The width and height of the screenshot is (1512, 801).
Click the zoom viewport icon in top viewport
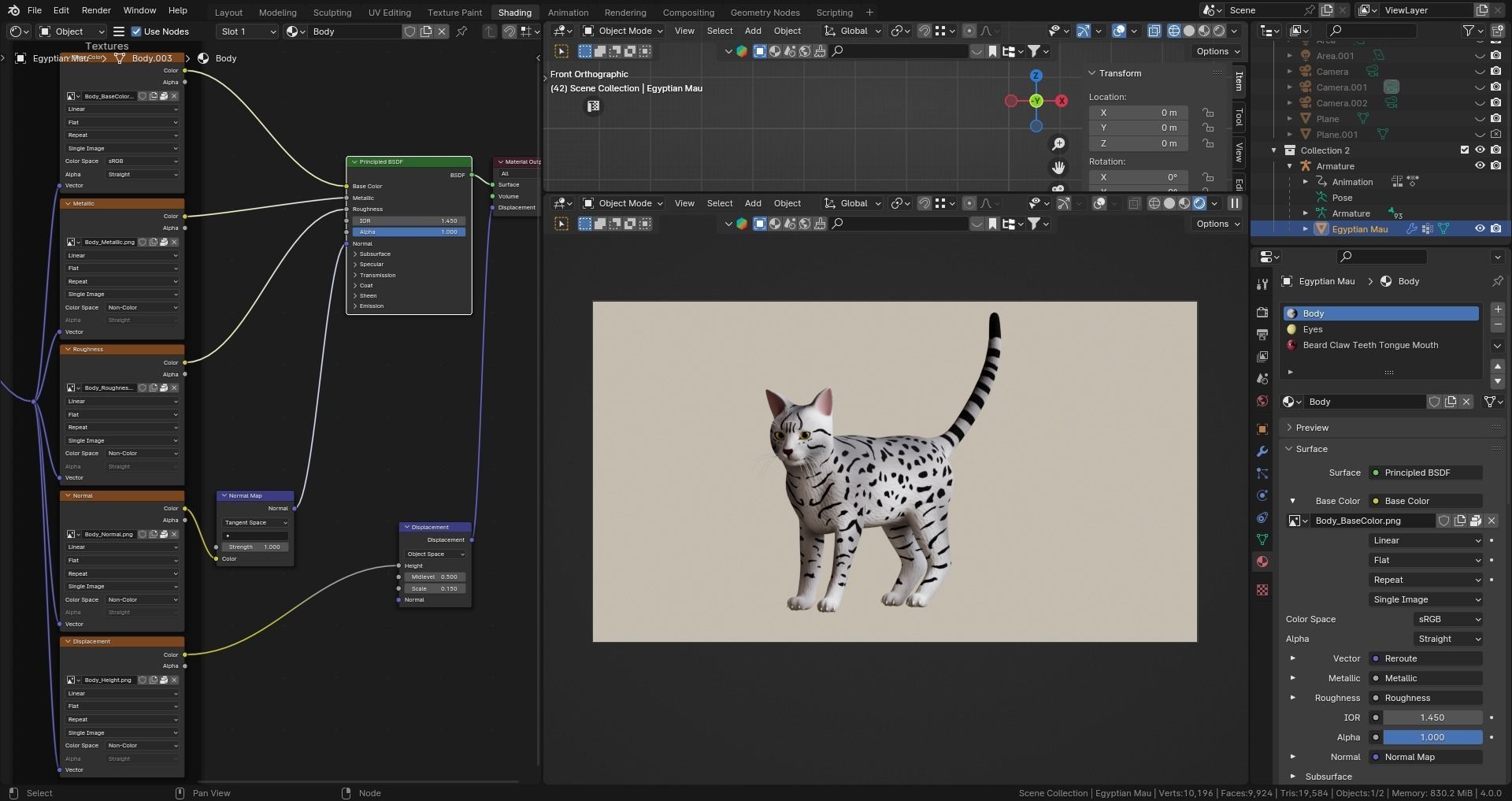coord(1058,144)
